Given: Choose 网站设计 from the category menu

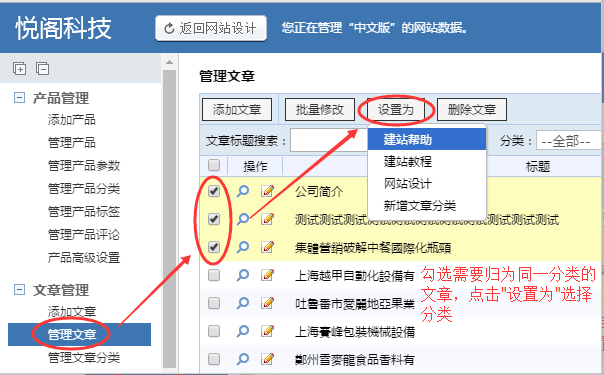Looking at the screenshot, I should 427,184.
